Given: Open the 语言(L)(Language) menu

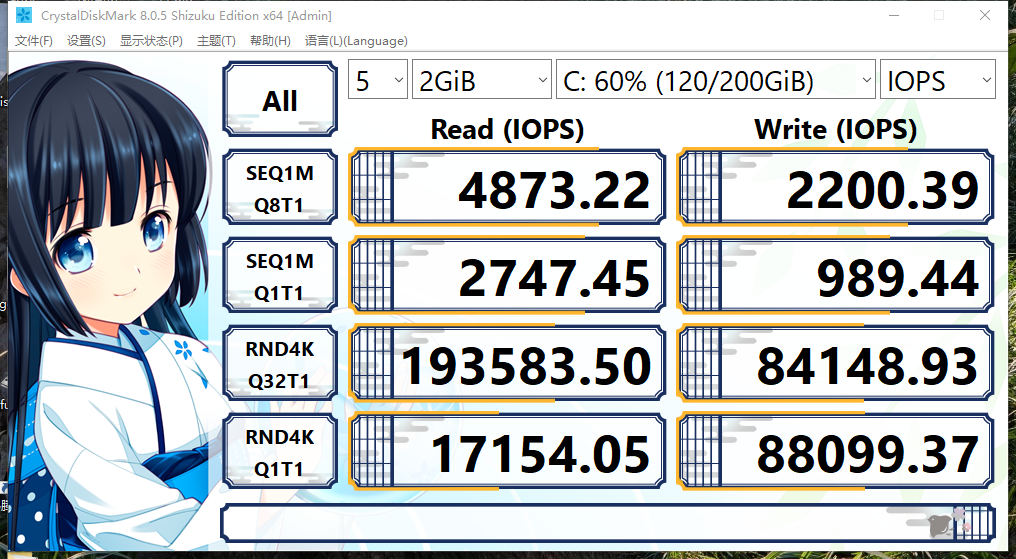Looking at the screenshot, I should pos(356,41).
